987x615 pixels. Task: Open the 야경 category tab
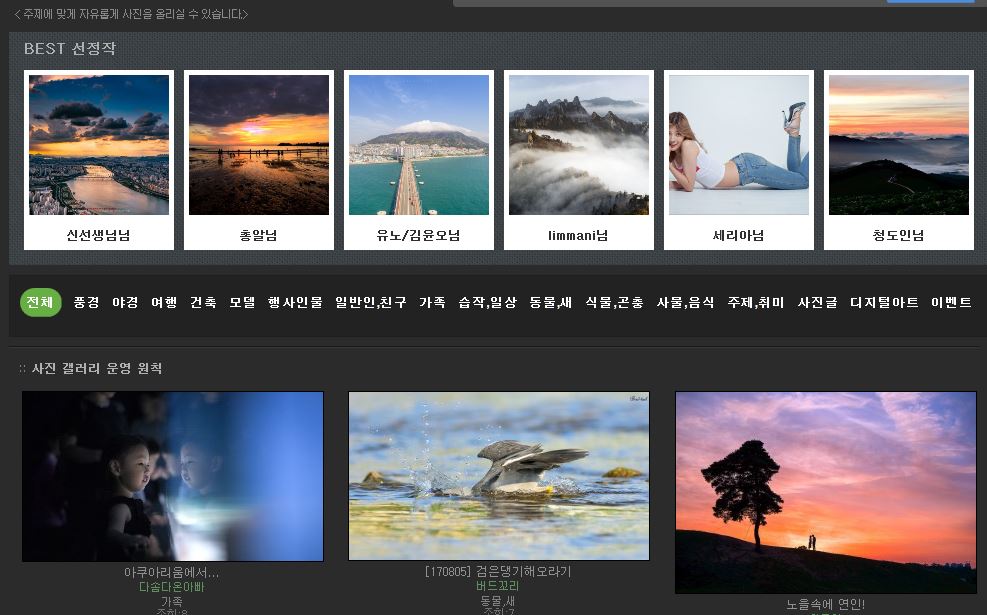click(125, 302)
